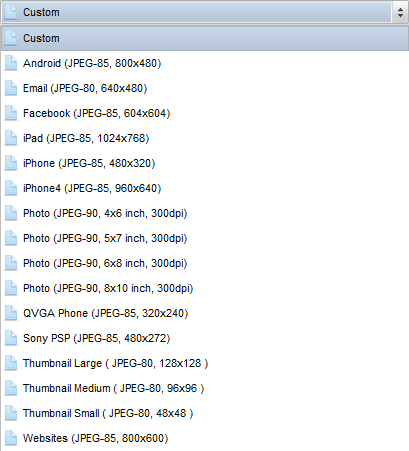
Task: Click file icon beside Photo 6x8 preset
Action: pyautogui.click(x=11, y=263)
